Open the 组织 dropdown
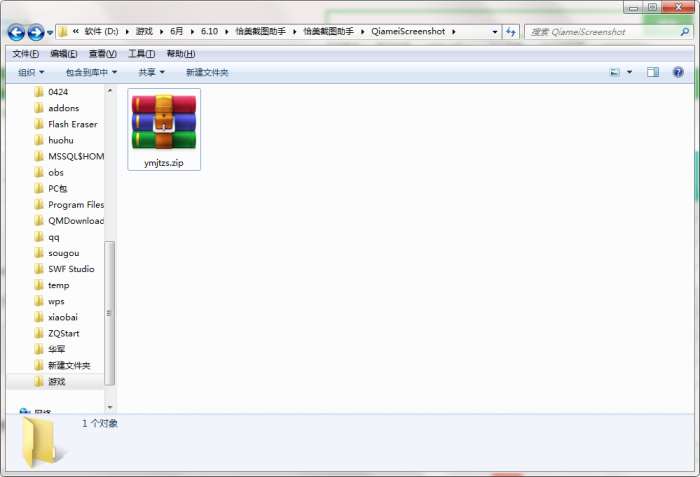Image resolution: width=700 pixels, height=477 pixels. click(x=31, y=72)
